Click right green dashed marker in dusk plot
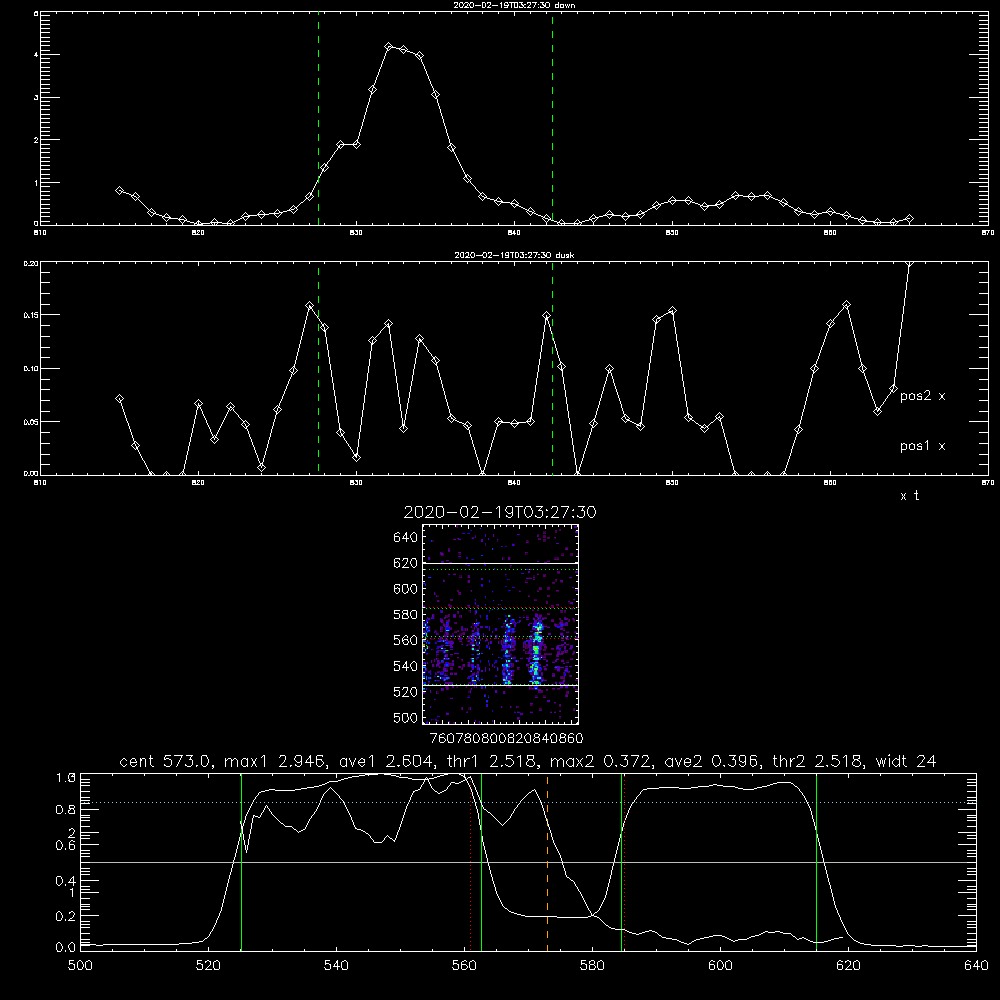Image resolution: width=1000 pixels, height=1000 pixels. pyautogui.click(x=552, y=368)
